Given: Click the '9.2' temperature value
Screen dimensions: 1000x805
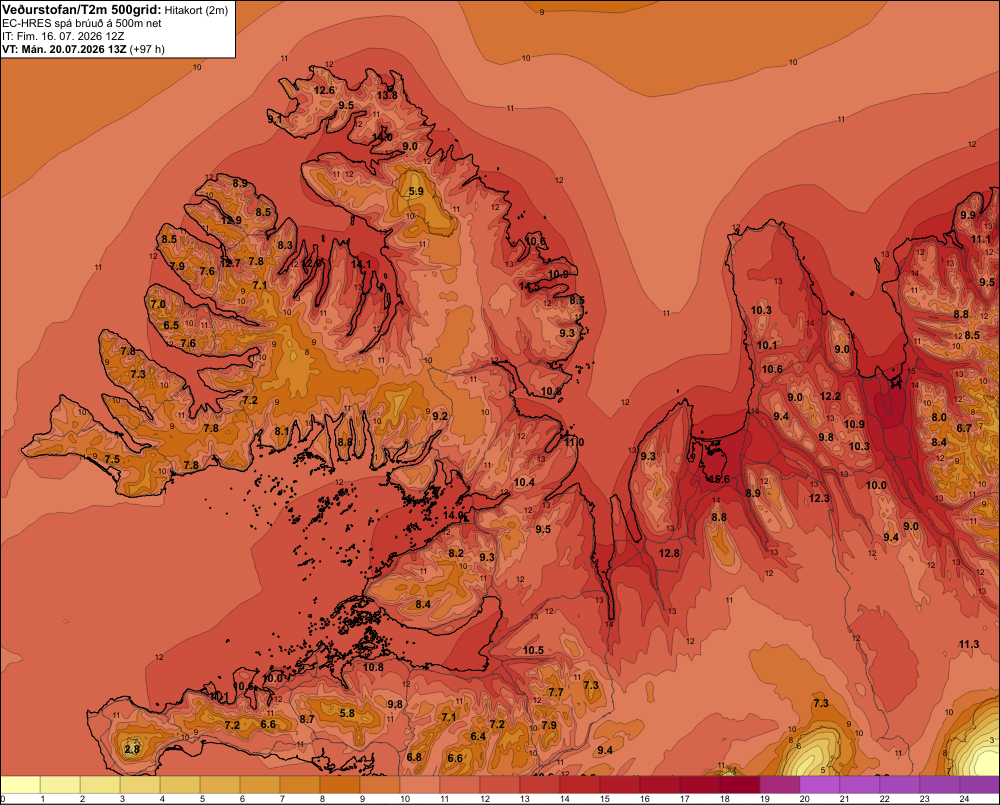Looking at the screenshot, I should pos(439,416).
